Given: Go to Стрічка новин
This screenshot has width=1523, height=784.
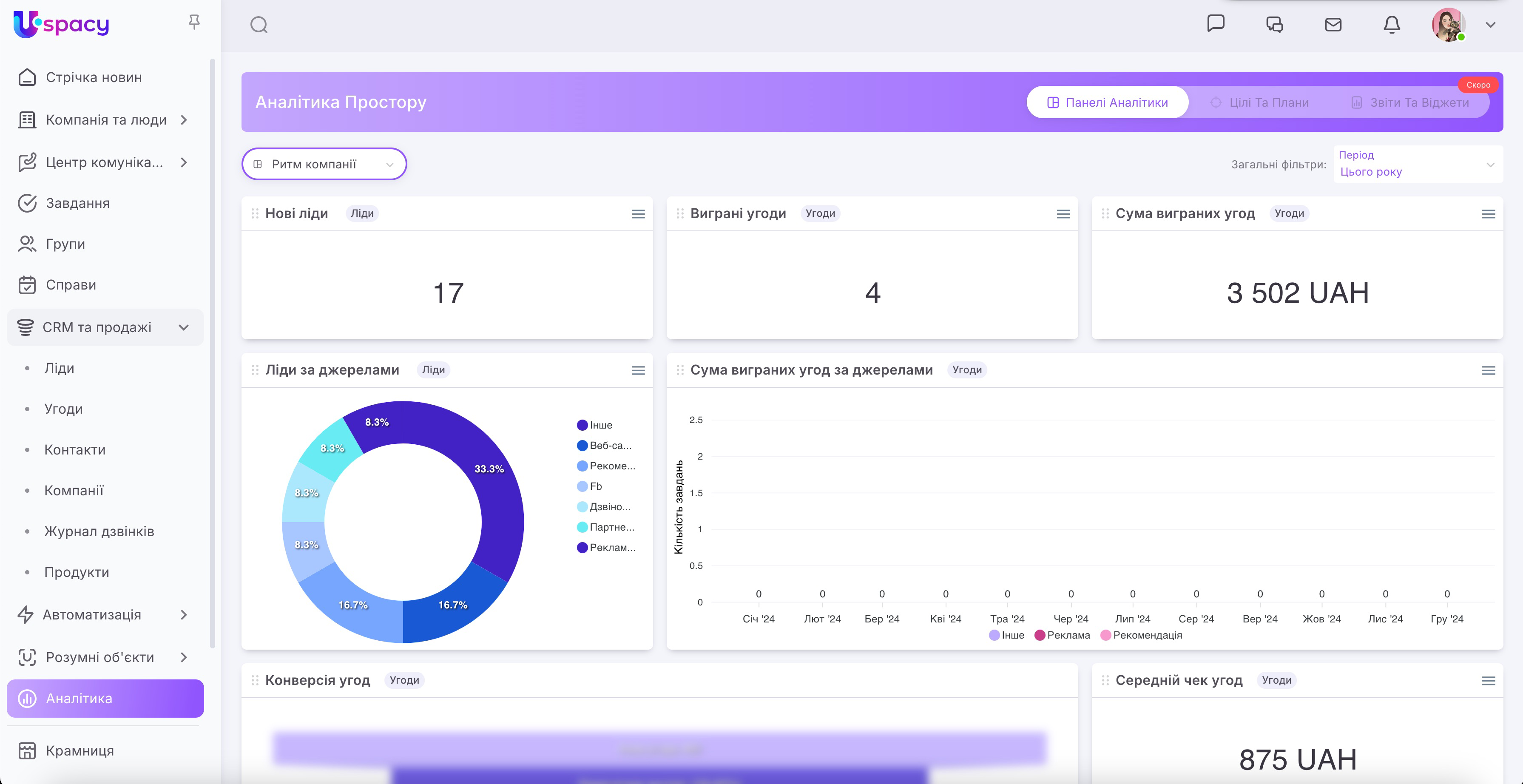Looking at the screenshot, I should (x=94, y=77).
